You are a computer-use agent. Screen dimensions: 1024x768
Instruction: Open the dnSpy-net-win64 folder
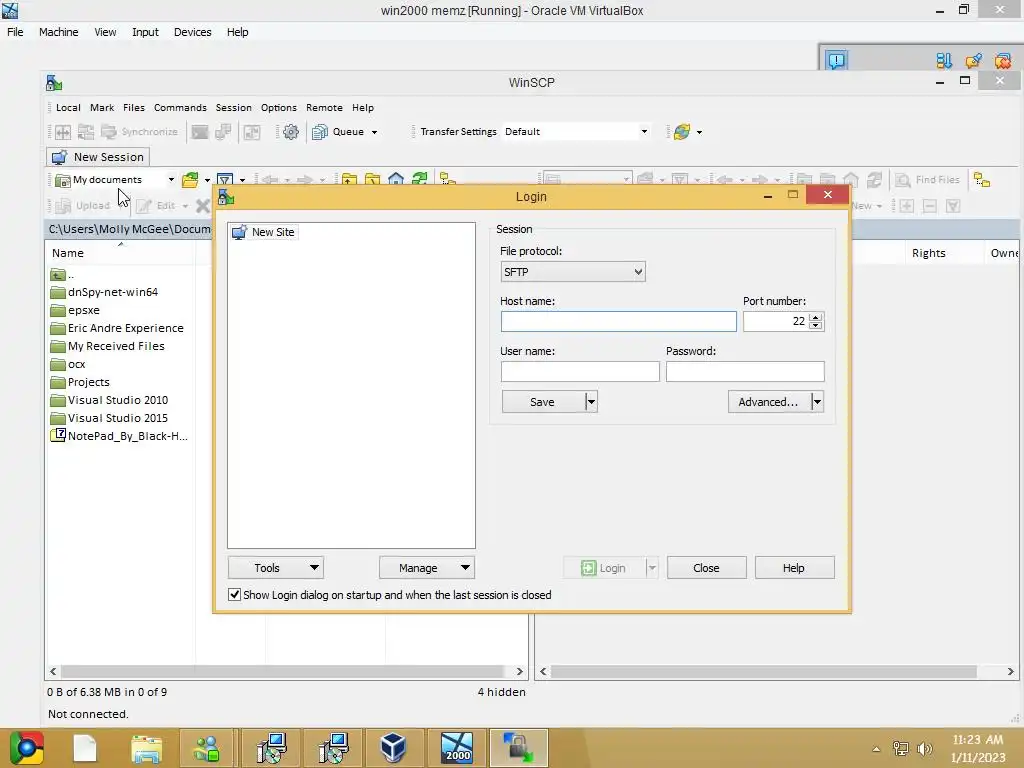[104, 292]
